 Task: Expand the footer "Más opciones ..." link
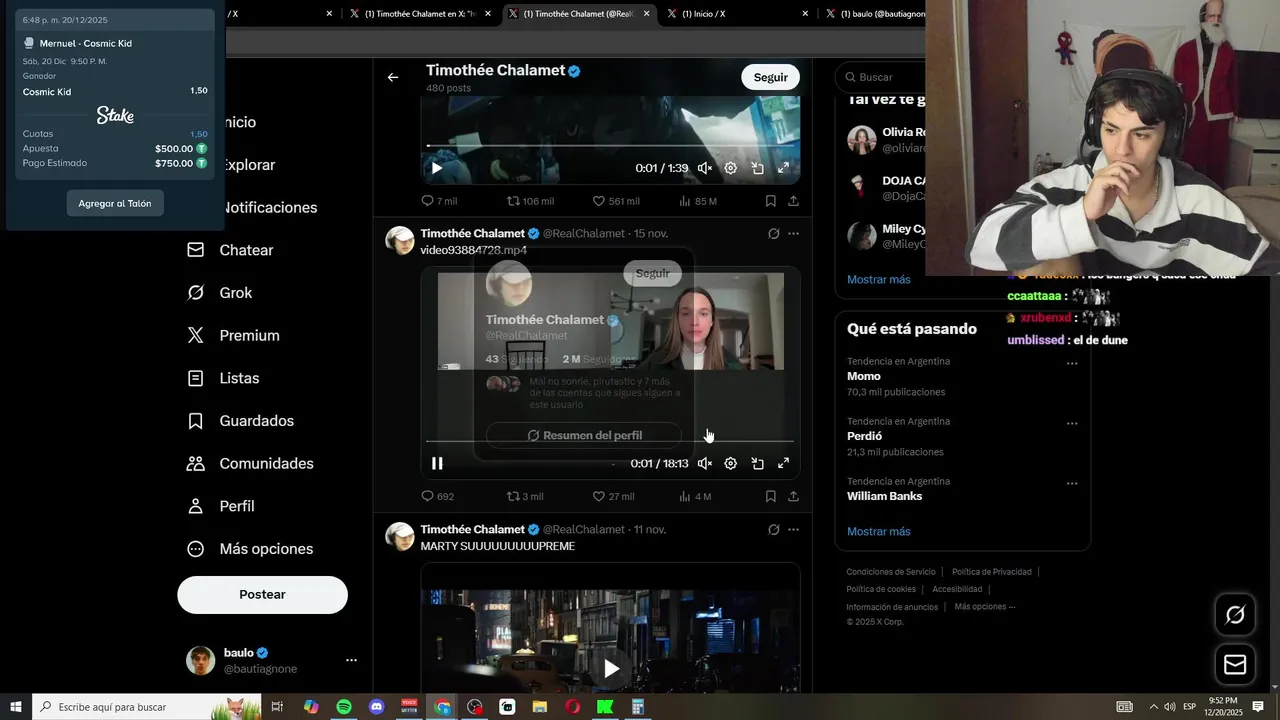(984, 607)
